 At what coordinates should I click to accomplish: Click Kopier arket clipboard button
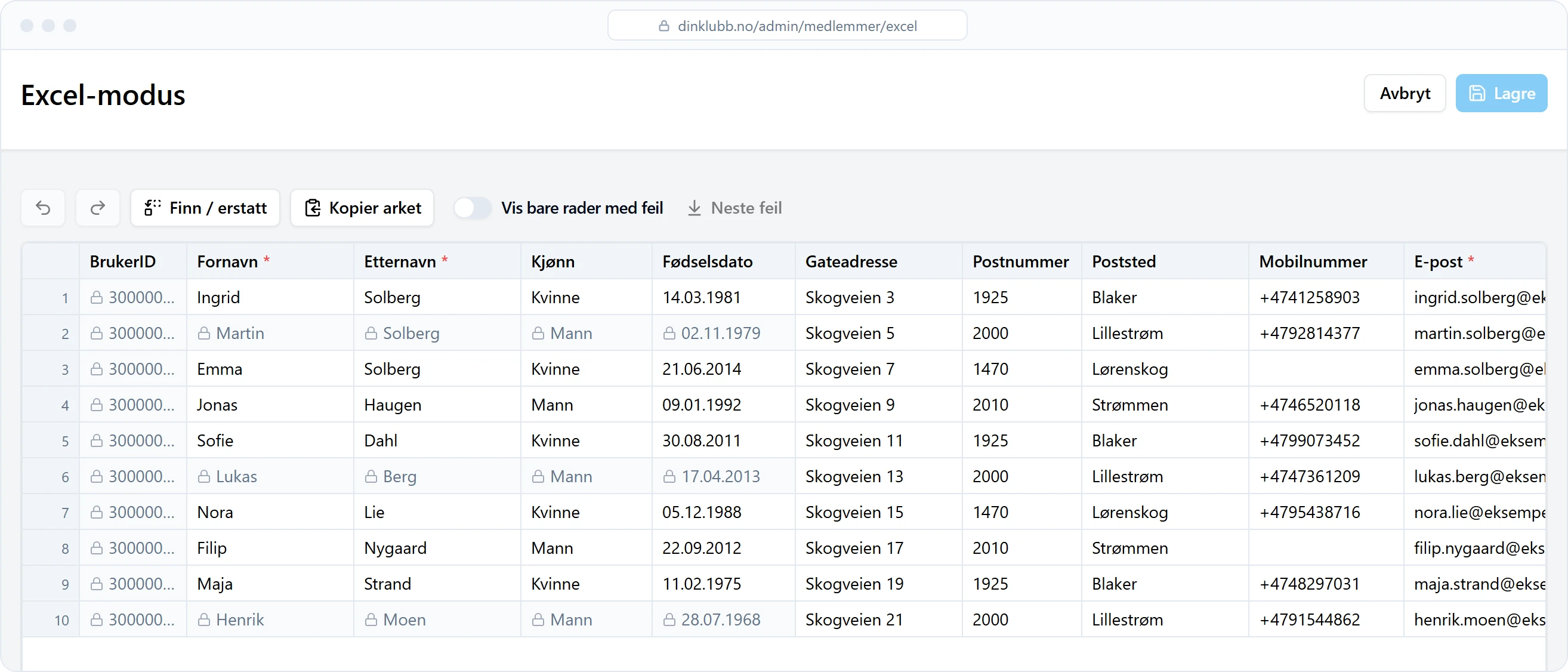(362, 208)
